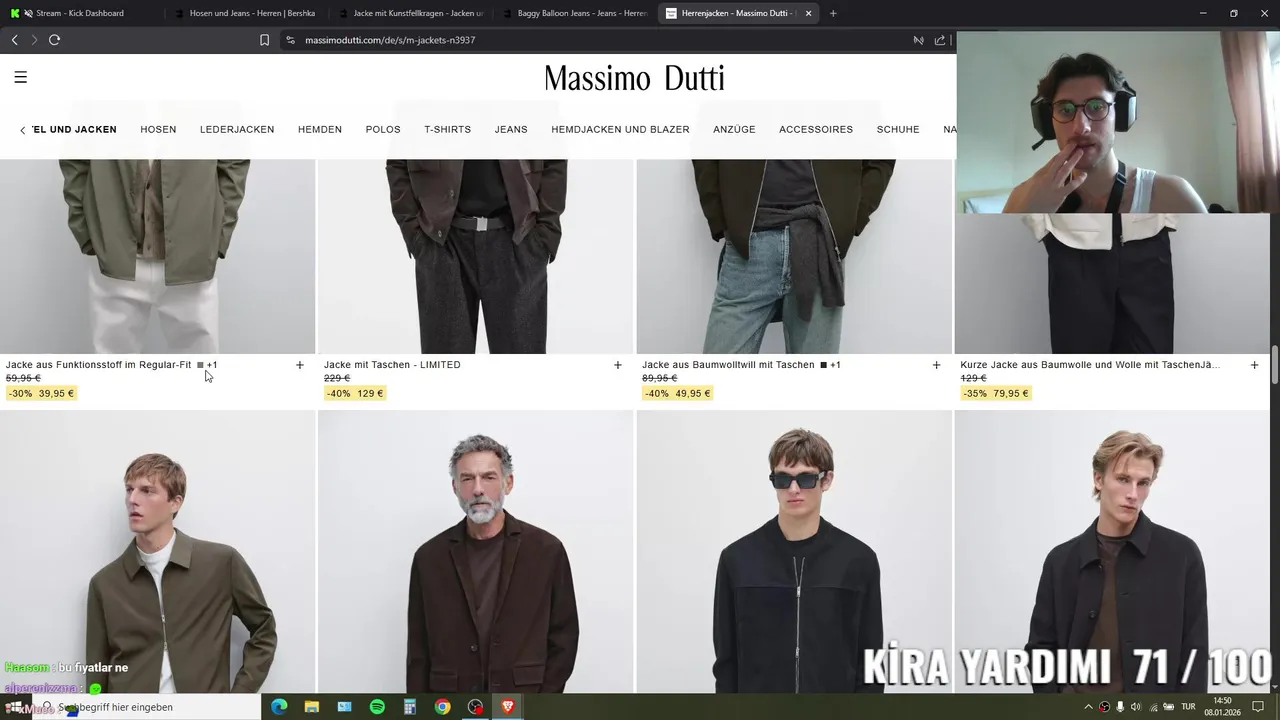Open ANZÜGE category
Screen dimensions: 1280x720
[x=734, y=130]
